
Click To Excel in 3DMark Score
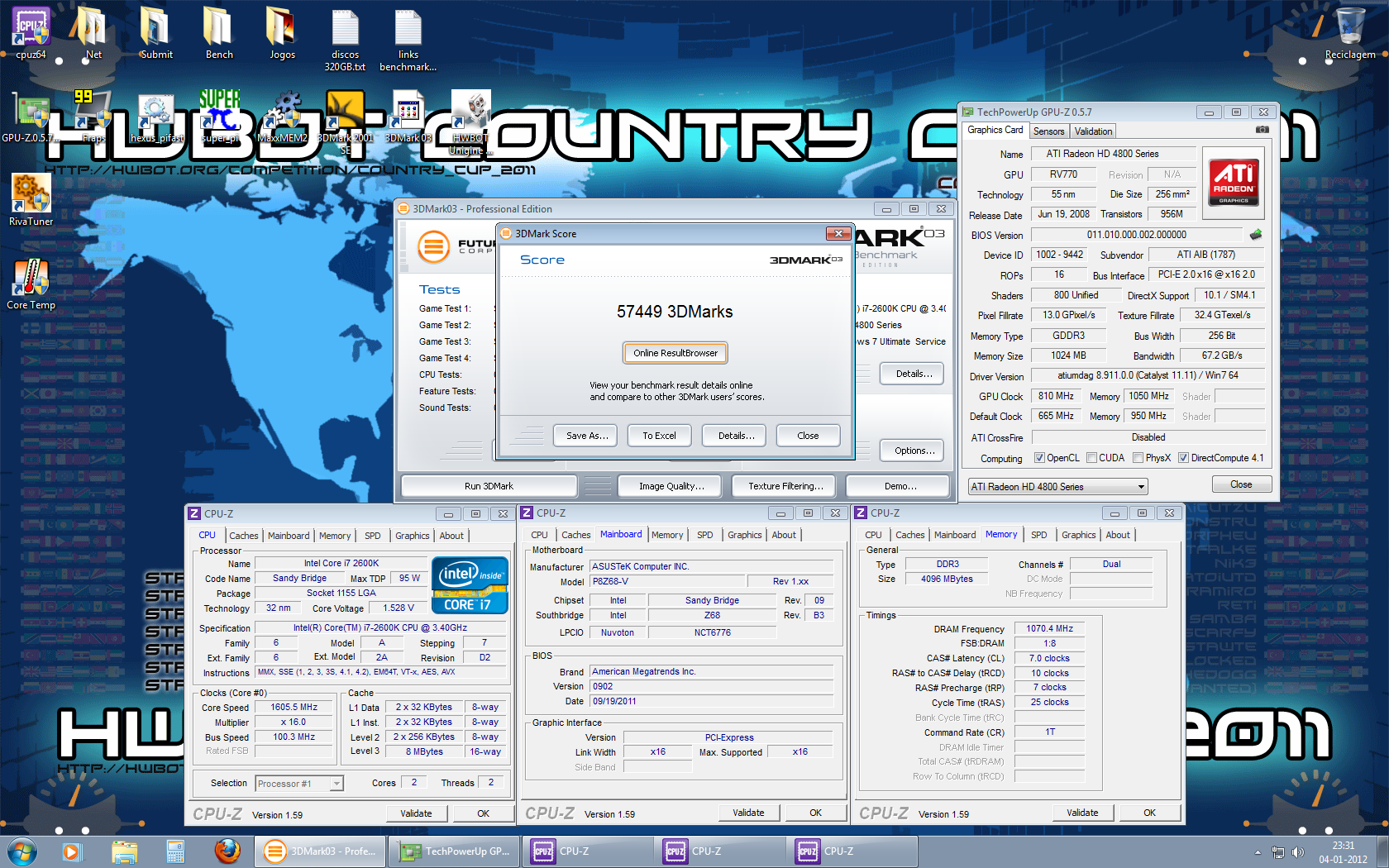(x=660, y=436)
